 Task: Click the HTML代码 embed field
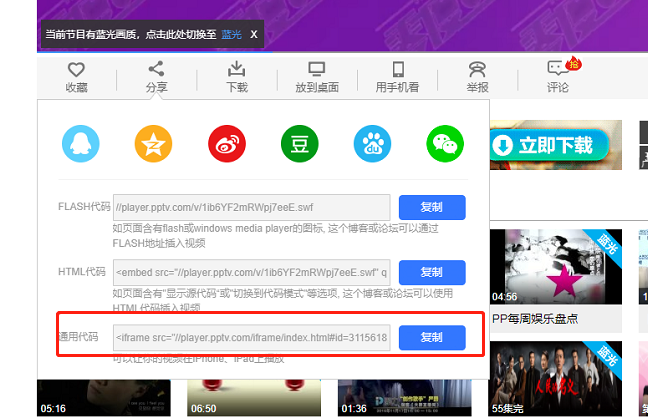[x=252, y=272]
